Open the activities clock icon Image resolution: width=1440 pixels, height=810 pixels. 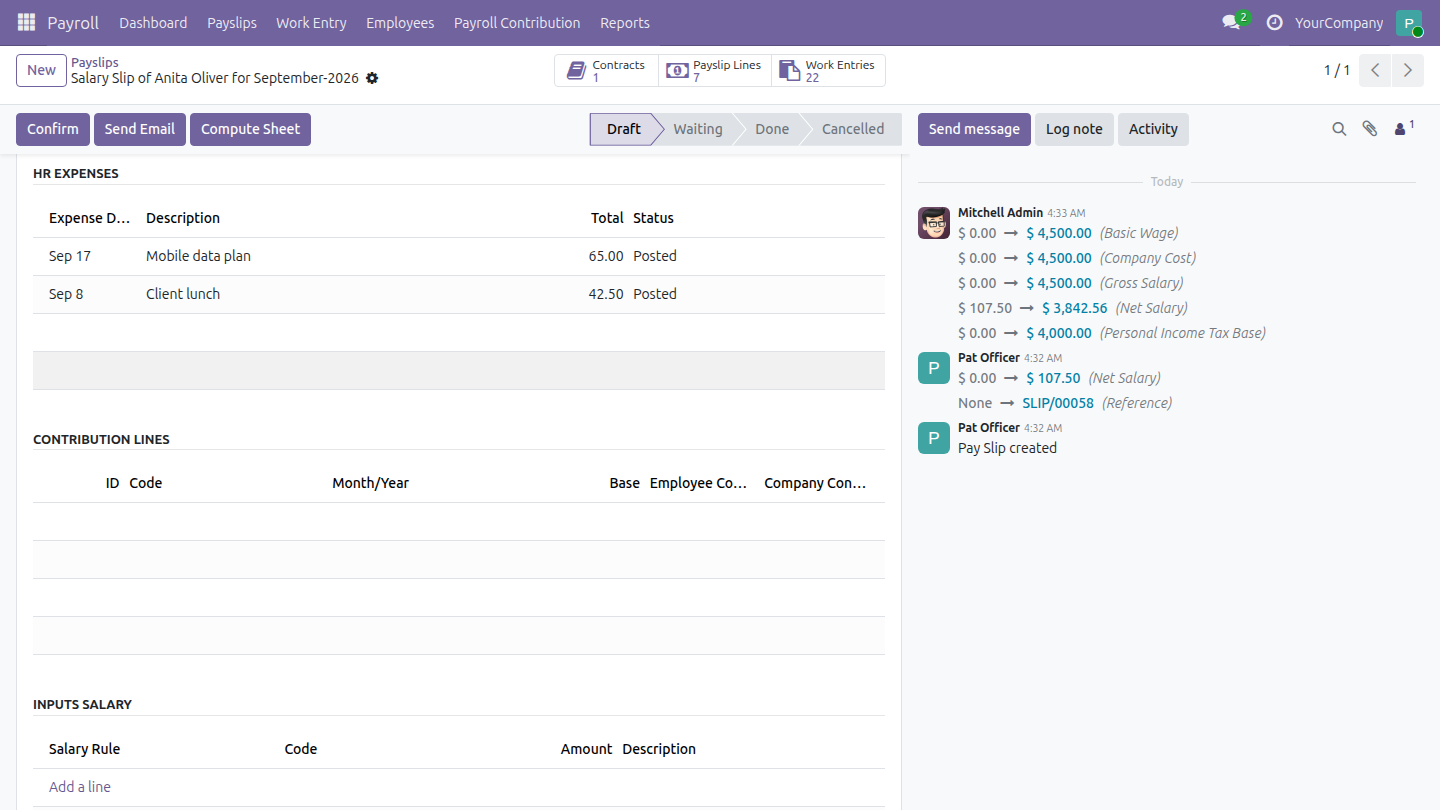click(x=1274, y=22)
